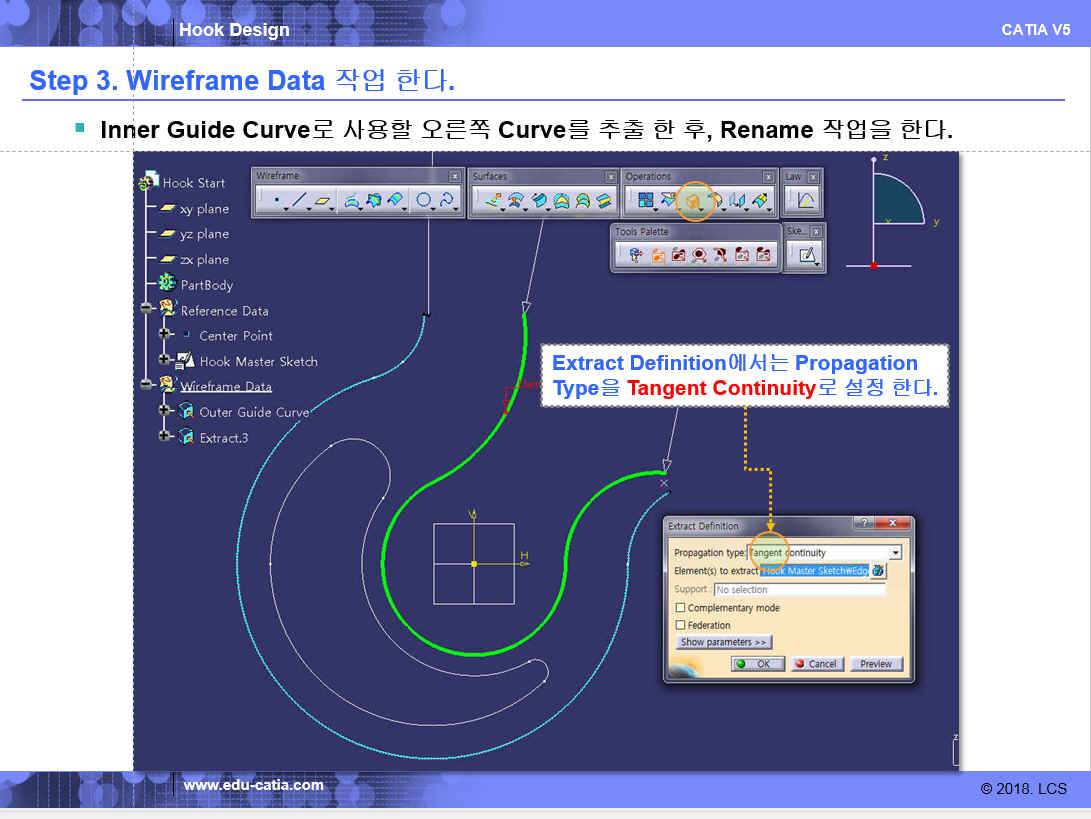Click first icon in Tools Palette

point(634,255)
